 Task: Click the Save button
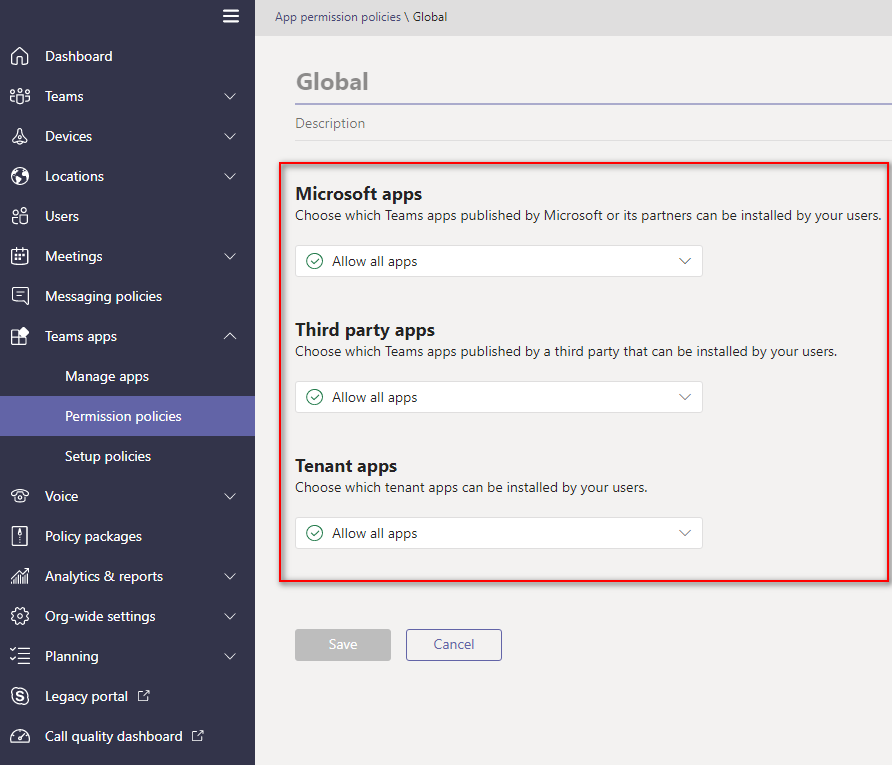point(343,644)
